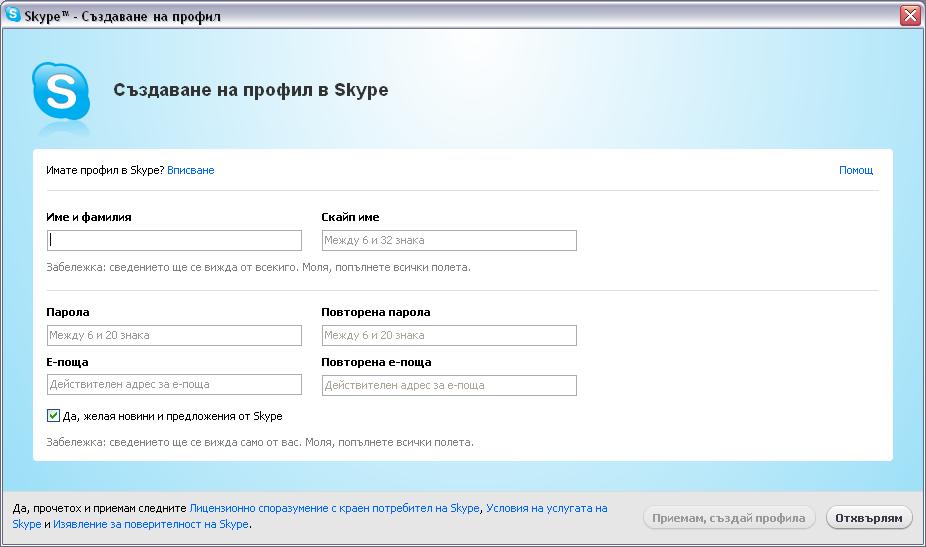This screenshot has width=926, height=547.
Task: Click the Skype icon in the title bar
Action: pos(12,14)
